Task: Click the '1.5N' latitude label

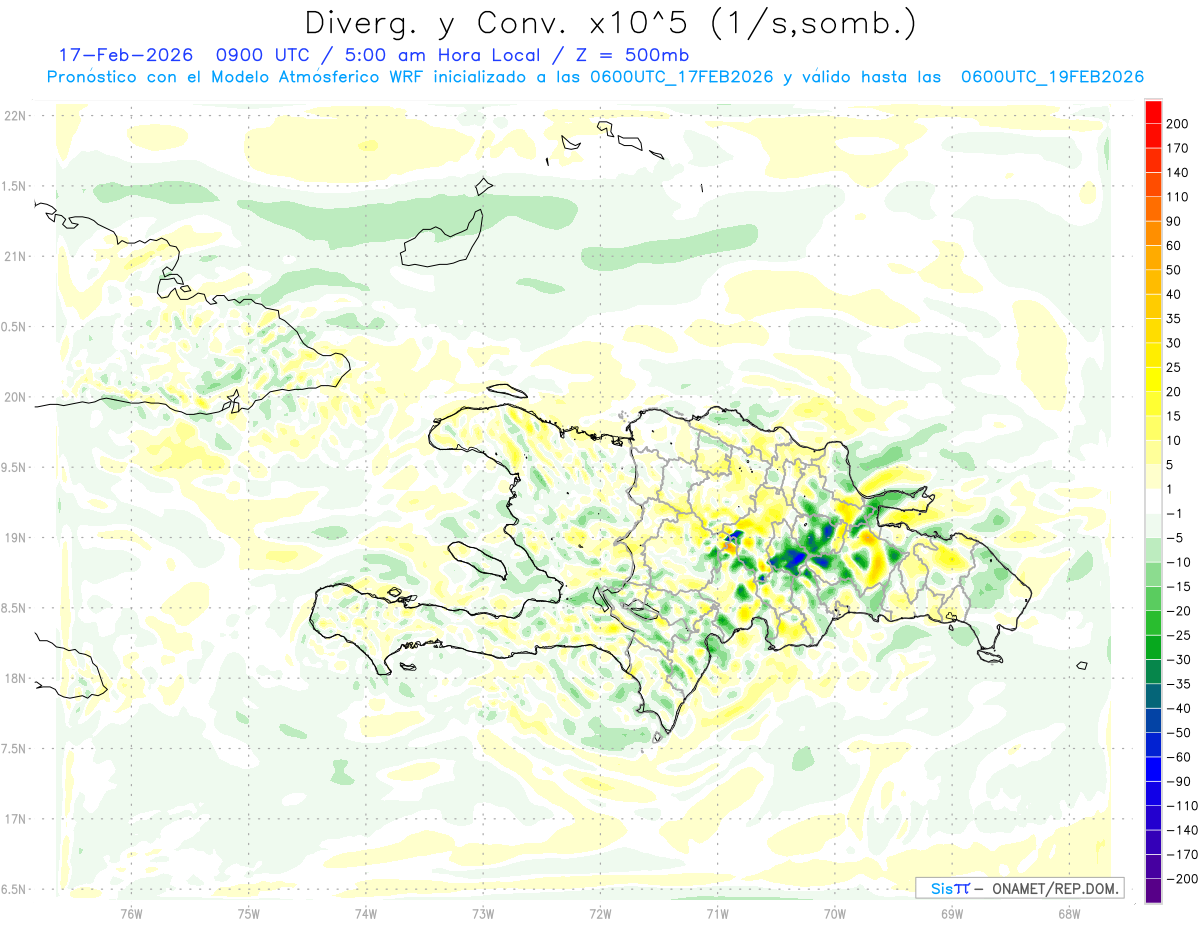Action: pyautogui.click(x=14, y=186)
